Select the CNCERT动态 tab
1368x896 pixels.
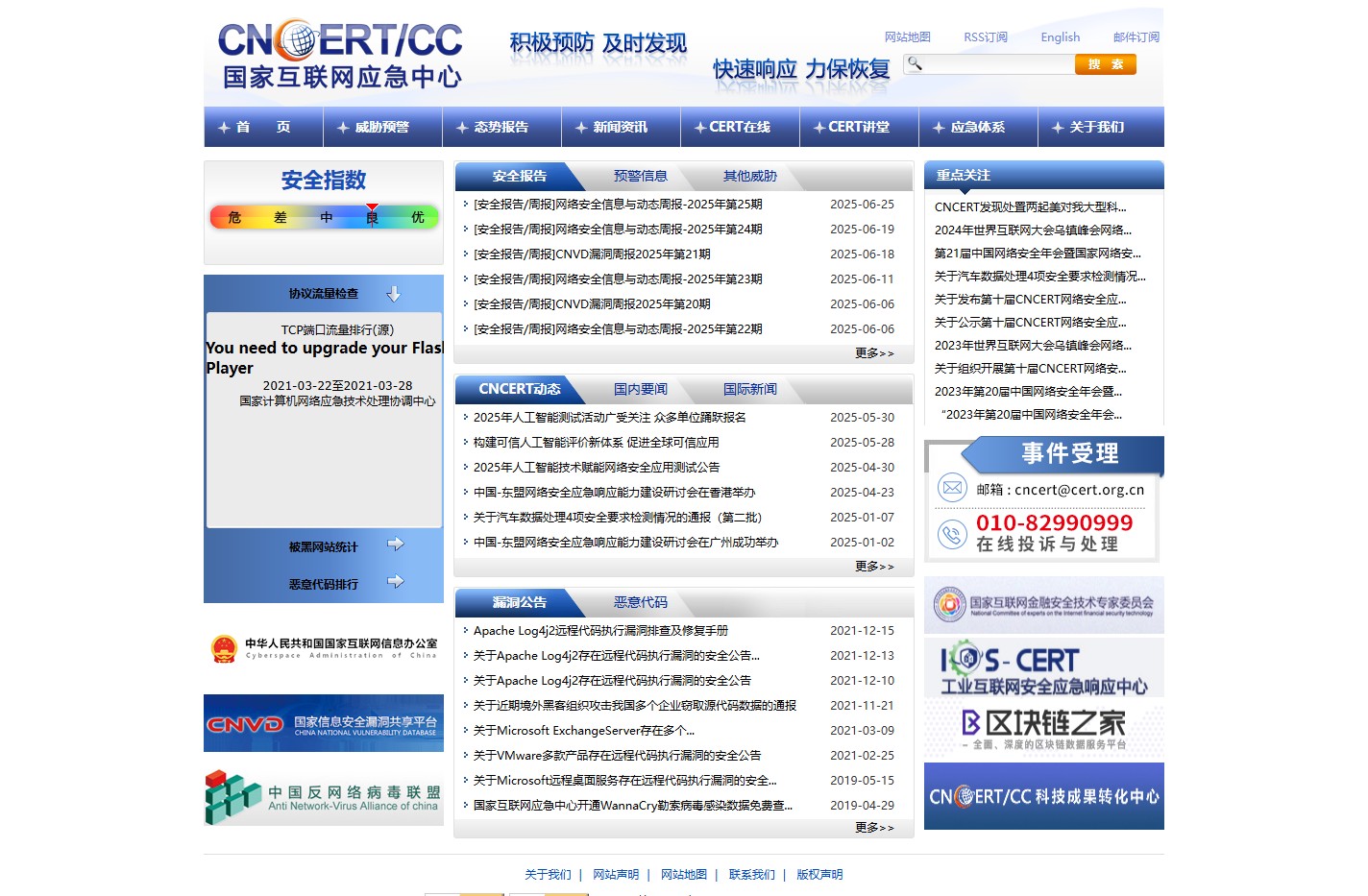tap(520, 389)
